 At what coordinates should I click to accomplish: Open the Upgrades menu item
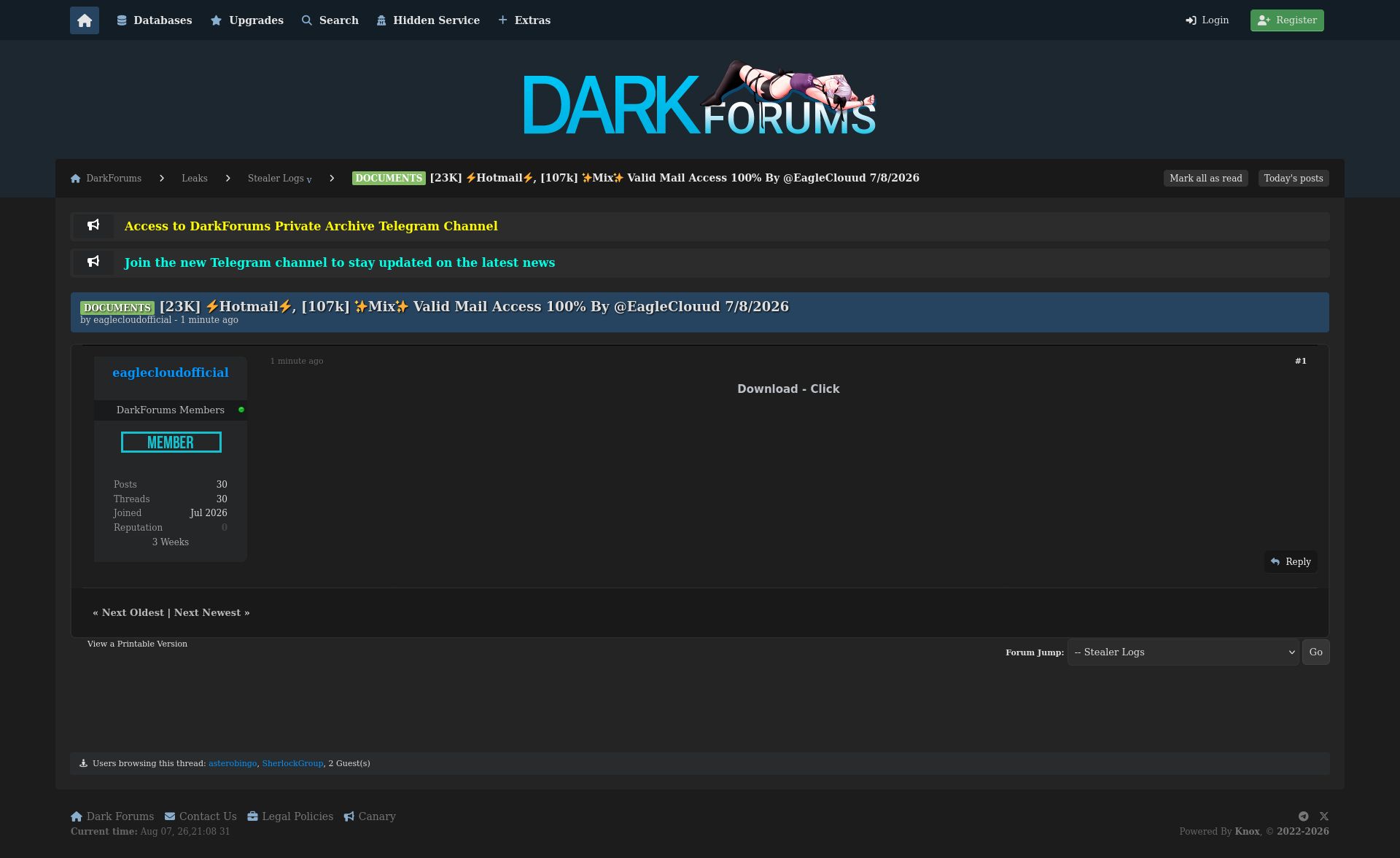247,20
